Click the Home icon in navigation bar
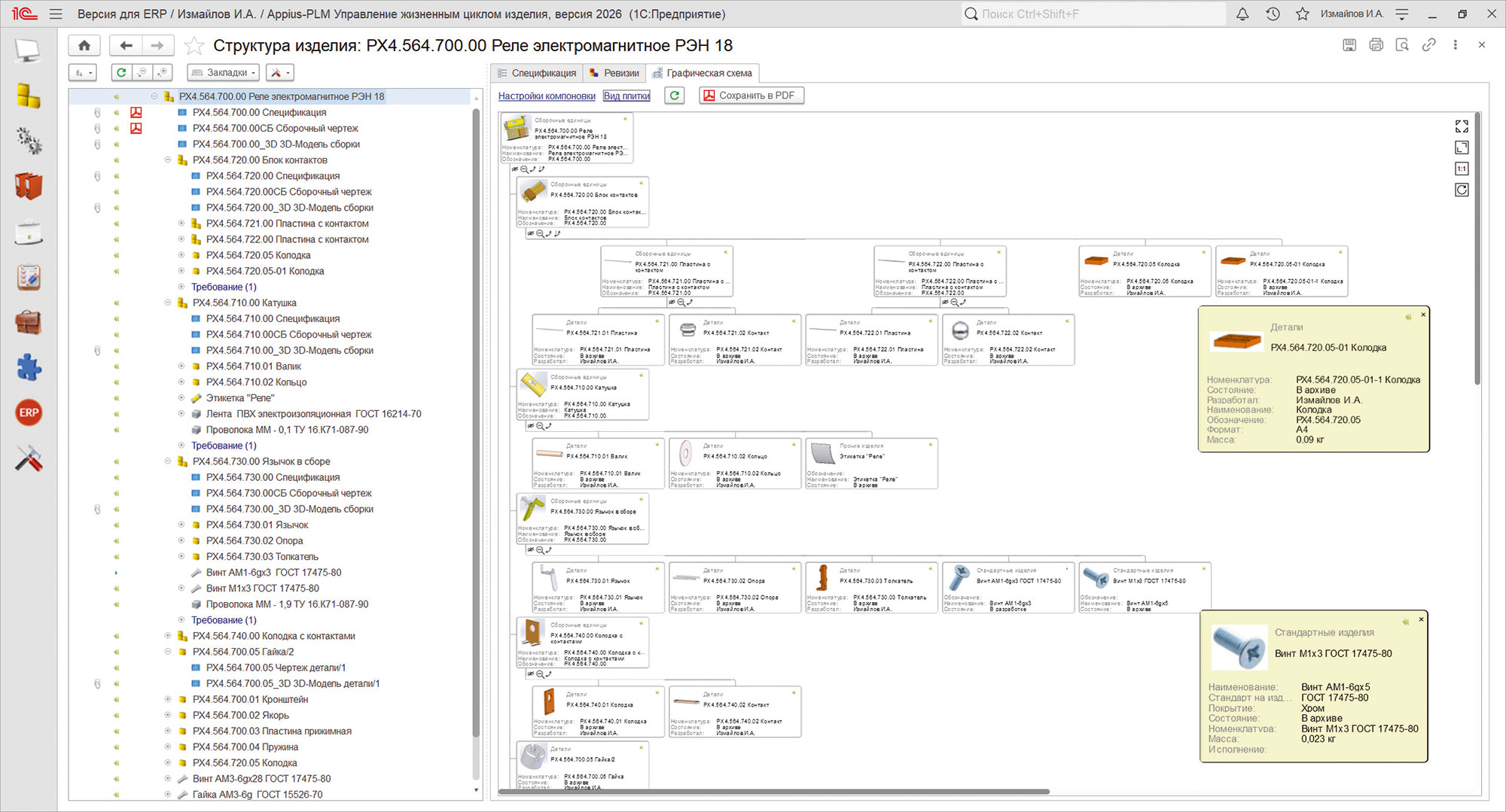The height and width of the screenshot is (812, 1506). click(x=84, y=46)
